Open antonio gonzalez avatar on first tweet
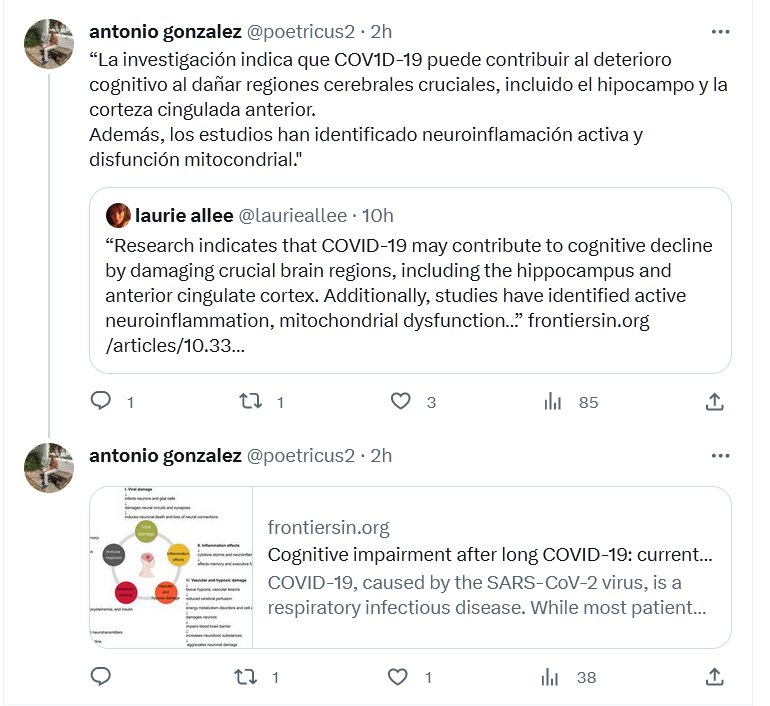Screen dimensions: 770x706 coord(48,43)
